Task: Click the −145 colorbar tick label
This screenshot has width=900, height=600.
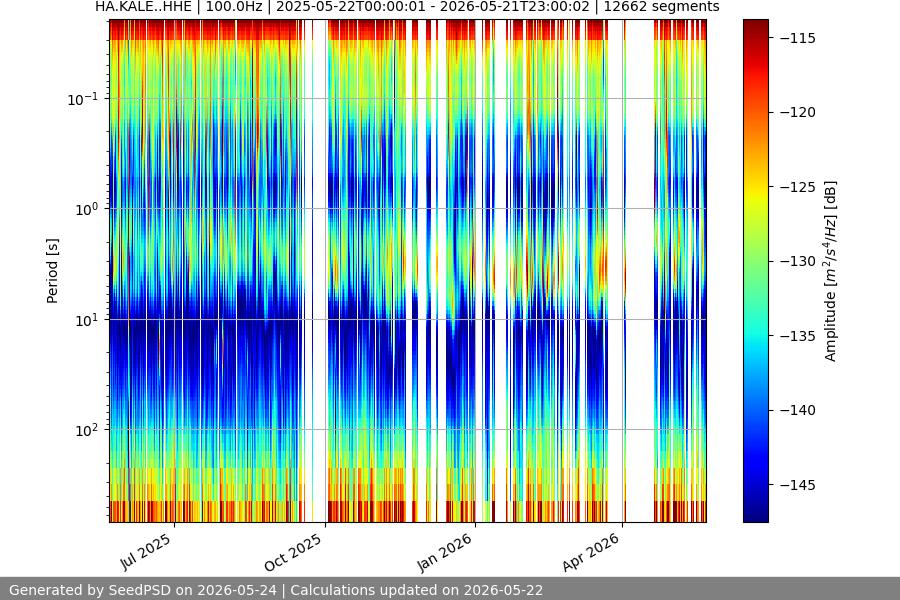Action: (798, 485)
